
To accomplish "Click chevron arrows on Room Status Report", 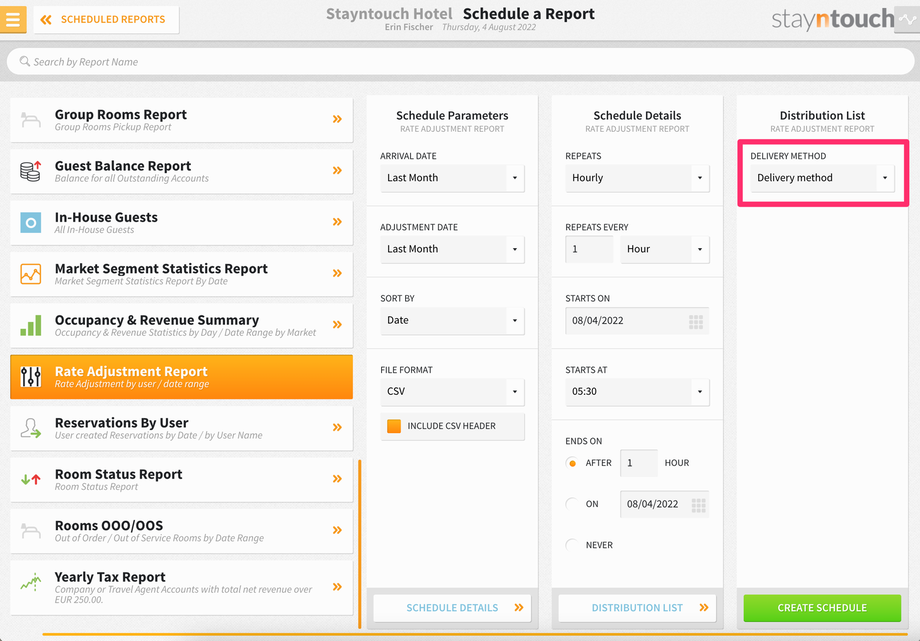I will (x=337, y=478).
